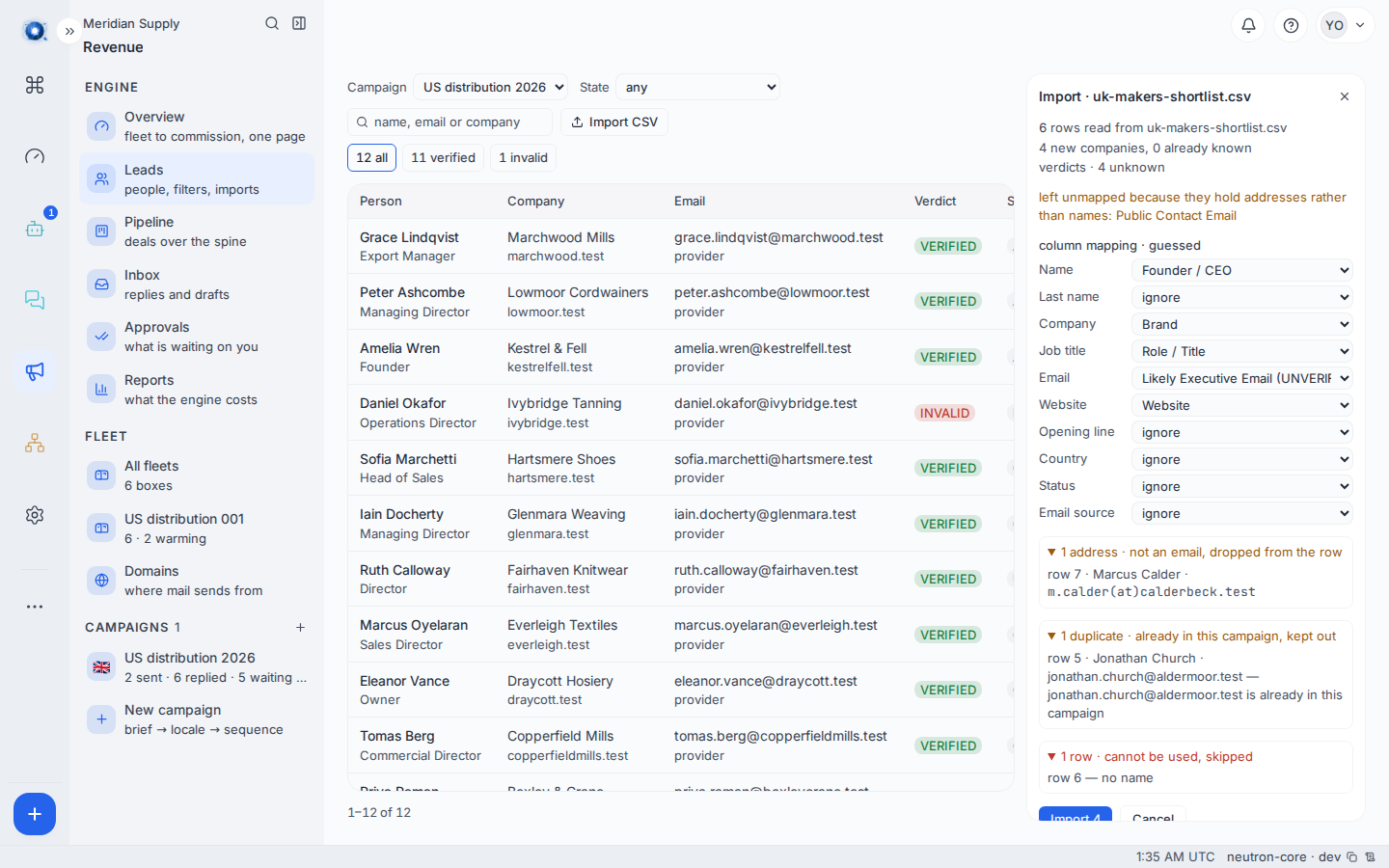Viewport: 1389px width, 868px height.
Task: Open the gauge dashboard icon in the rail
Action: click(x=35, y=156)
